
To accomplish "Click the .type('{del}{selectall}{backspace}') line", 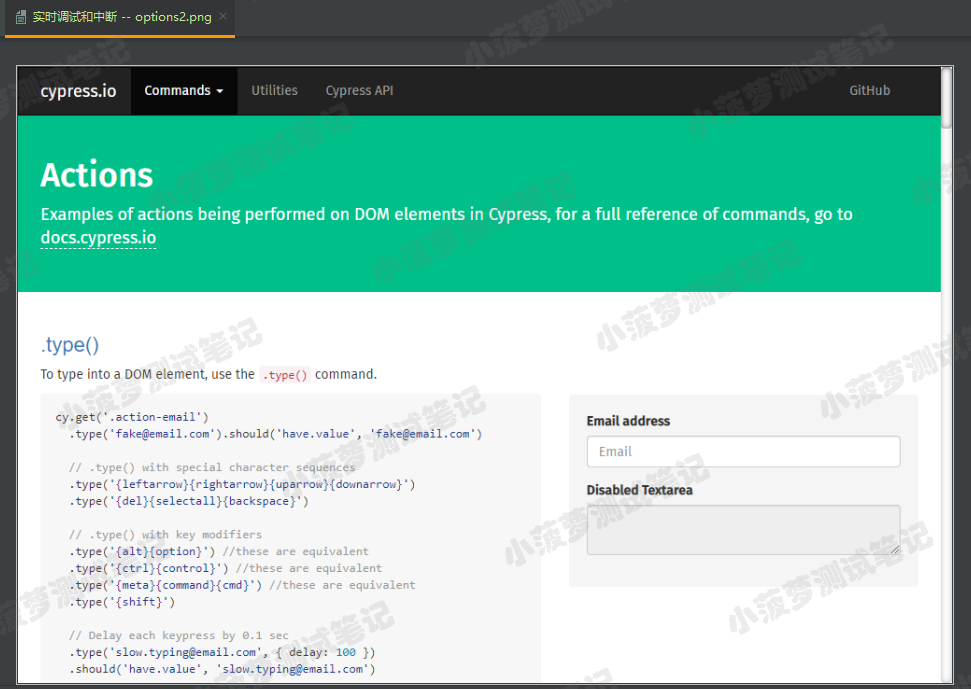I will click(x=189, y=501).
